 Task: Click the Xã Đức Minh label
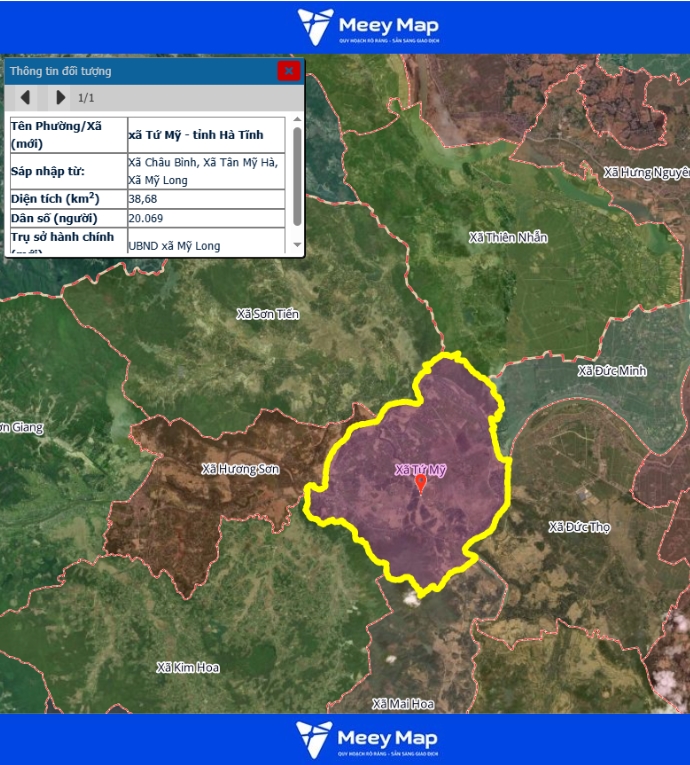pos(612,371)
